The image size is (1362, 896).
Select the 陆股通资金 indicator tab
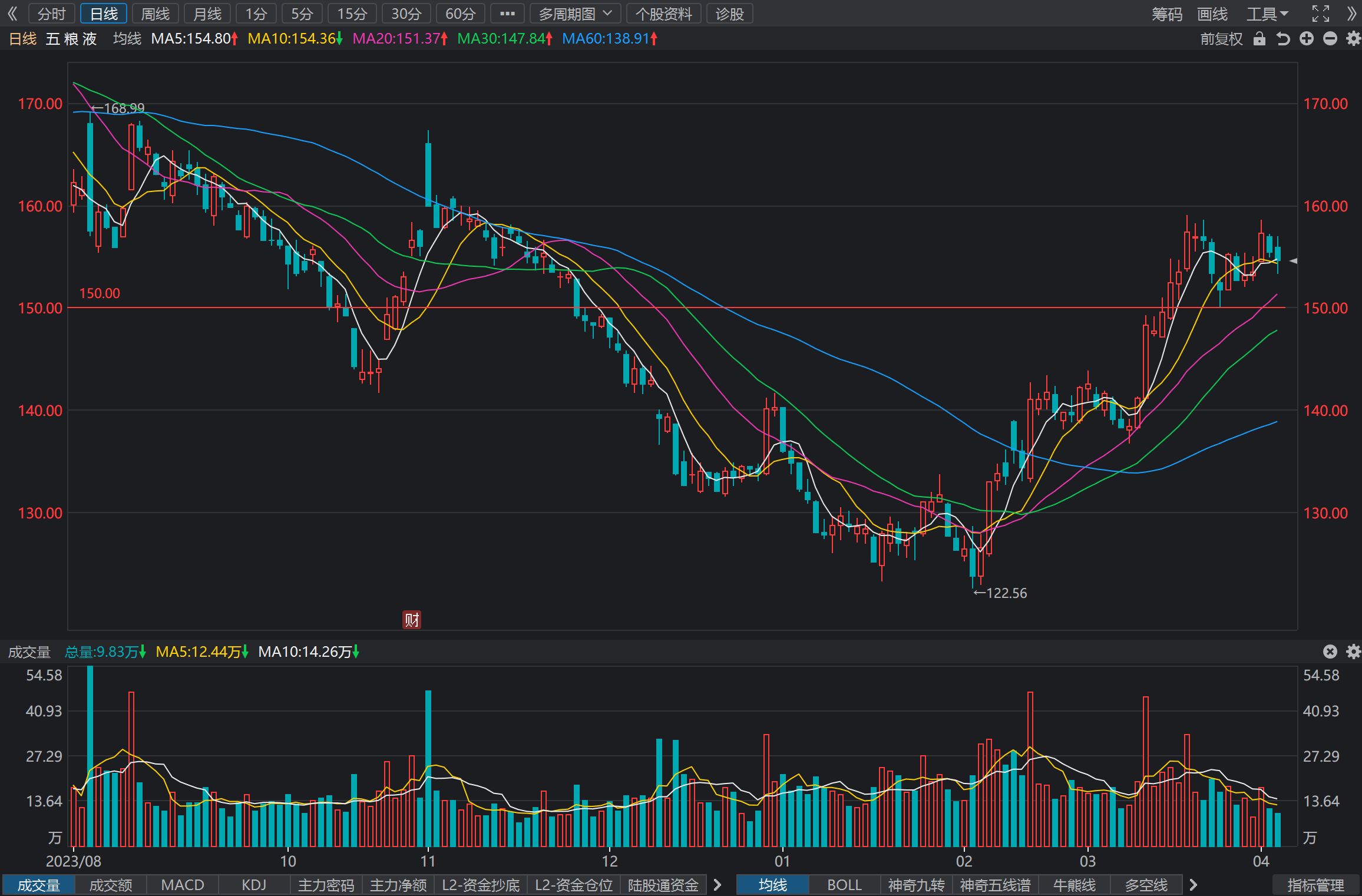(663, 885)
